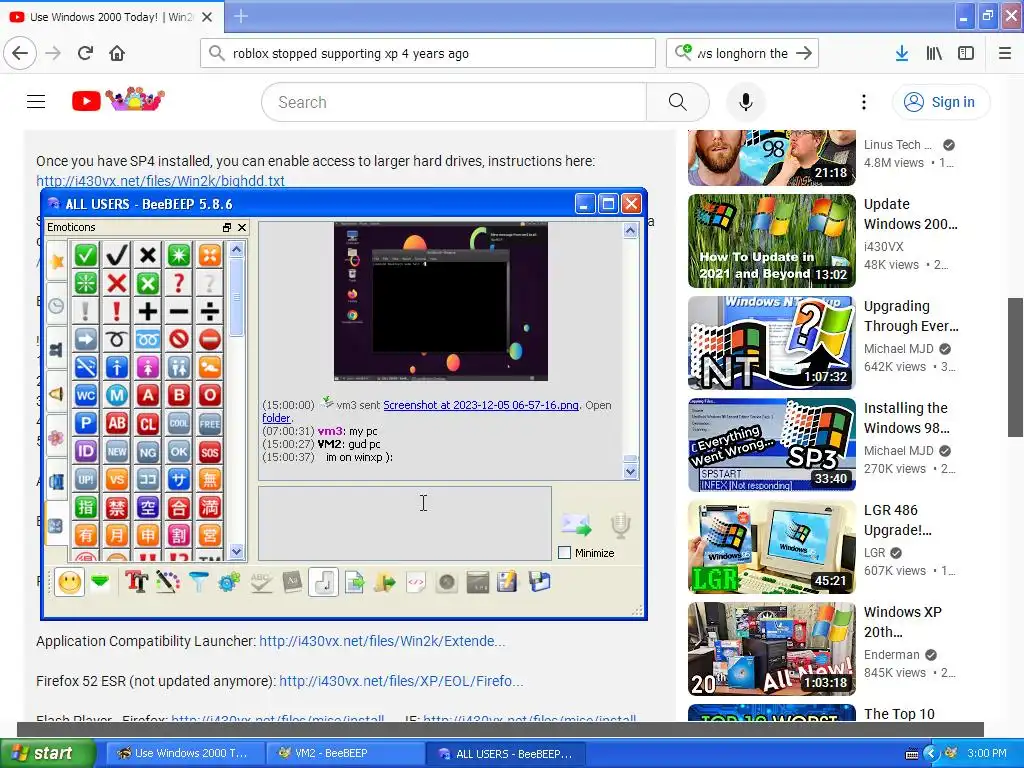Click the microphone voice message icon in BeeBEEP

[x=620, y=526]
